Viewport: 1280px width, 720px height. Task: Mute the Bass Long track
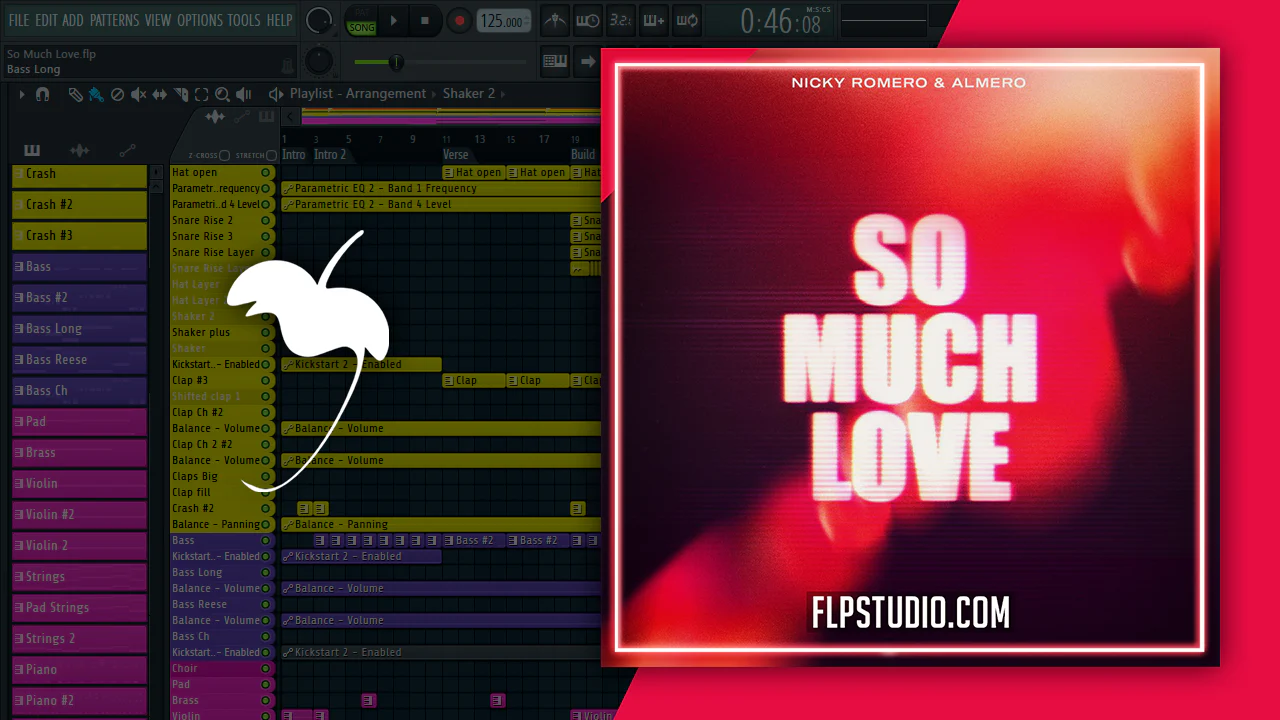[x=266, y=573]
